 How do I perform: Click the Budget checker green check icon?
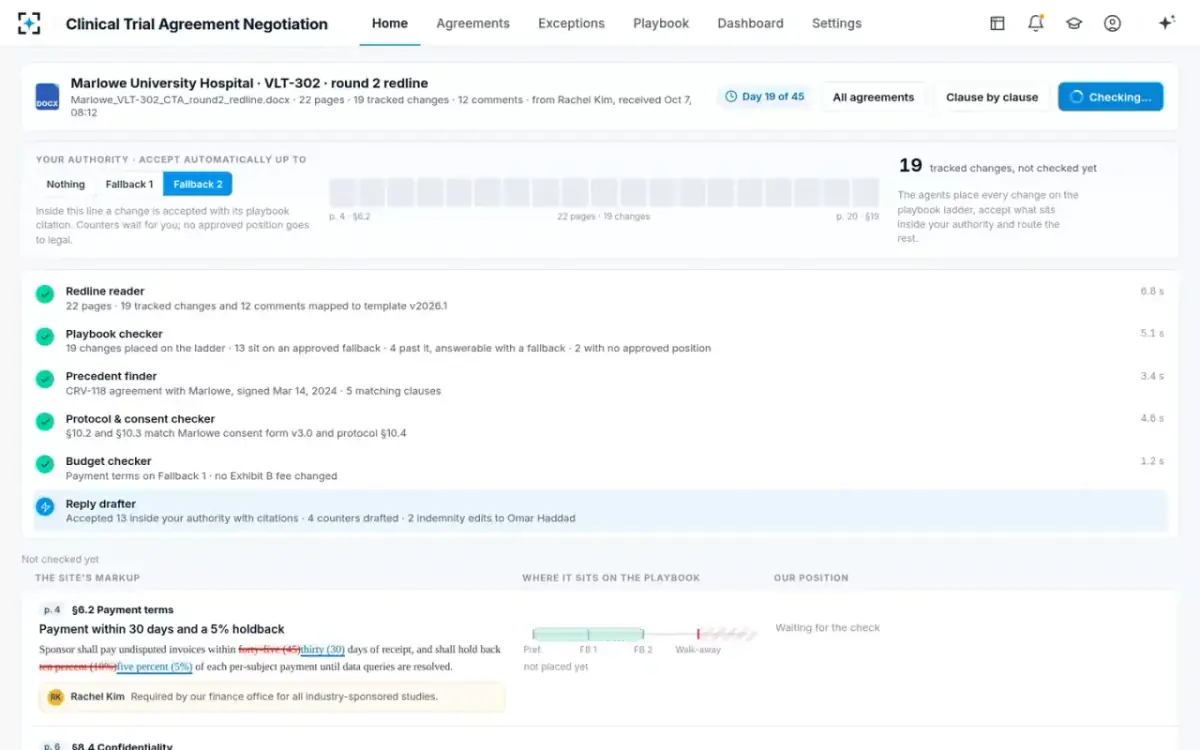click(x=45, y=464)
